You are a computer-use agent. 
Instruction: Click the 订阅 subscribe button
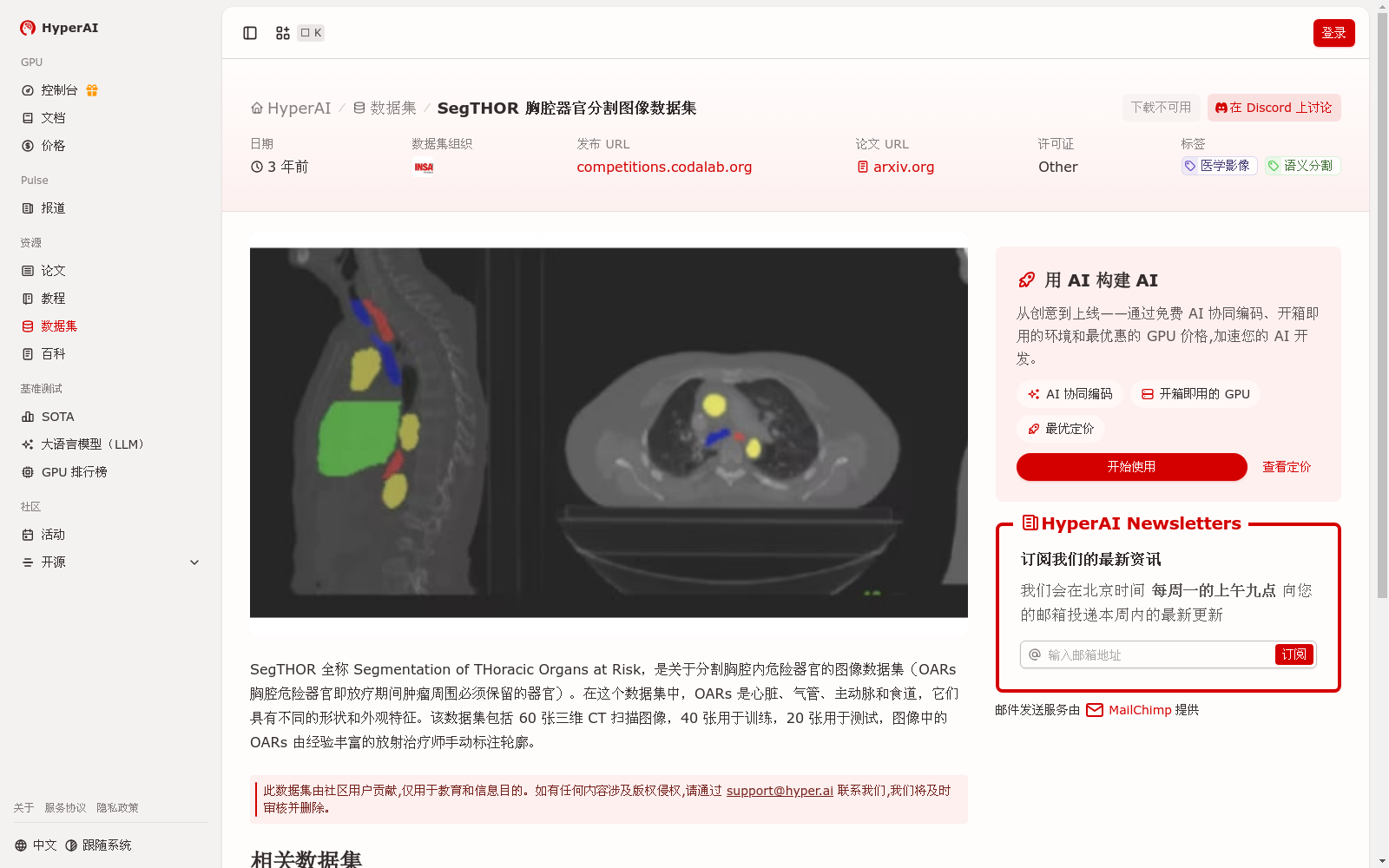[1294, 654]
